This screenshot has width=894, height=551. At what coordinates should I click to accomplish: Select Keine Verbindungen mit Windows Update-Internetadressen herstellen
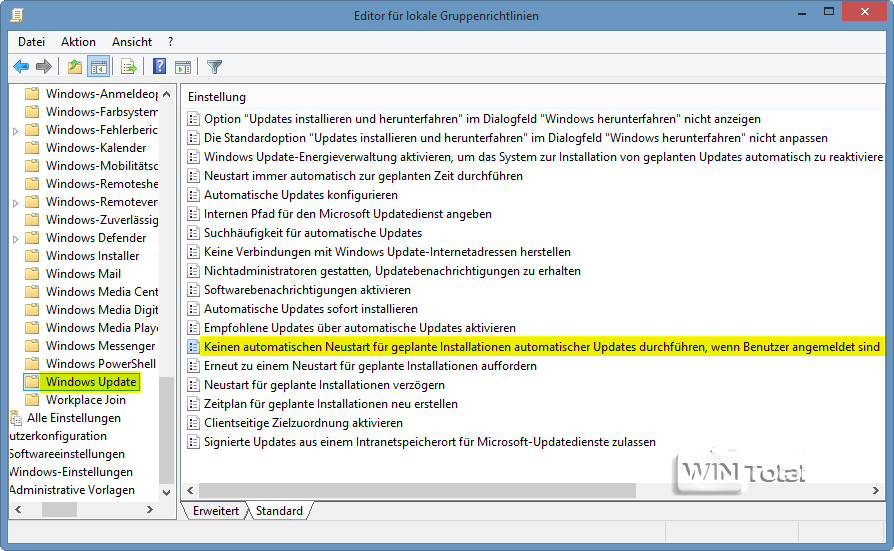pos(387,252)
